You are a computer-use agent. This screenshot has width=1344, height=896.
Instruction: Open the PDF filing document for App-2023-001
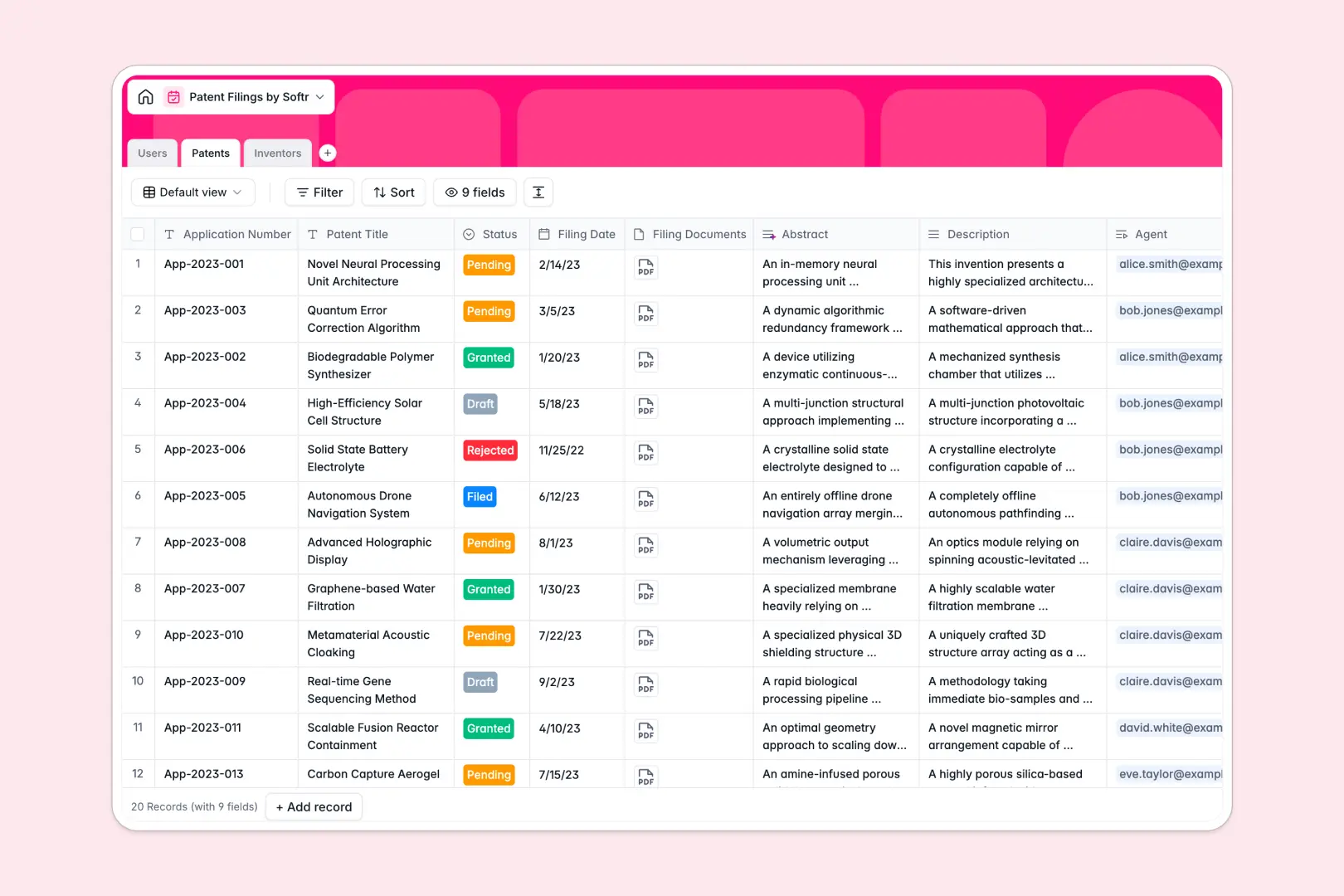pyautogui.click(x=645, y=268)
